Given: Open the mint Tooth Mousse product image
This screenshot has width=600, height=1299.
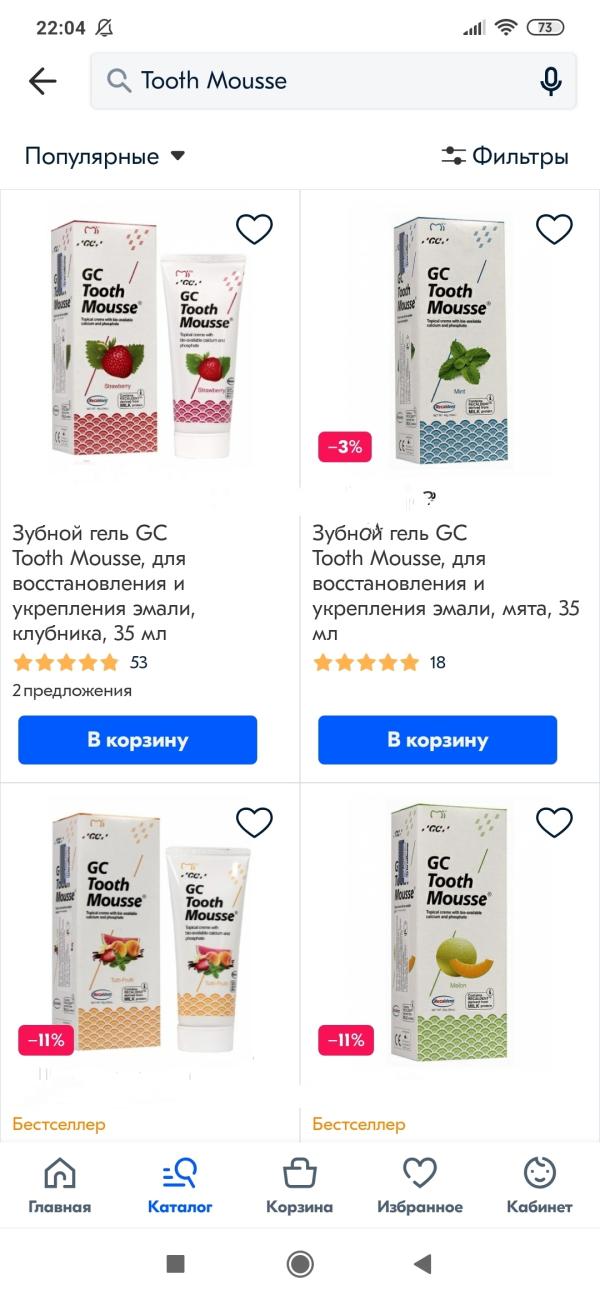Looking at the screenshot, I should coord(450,340).
